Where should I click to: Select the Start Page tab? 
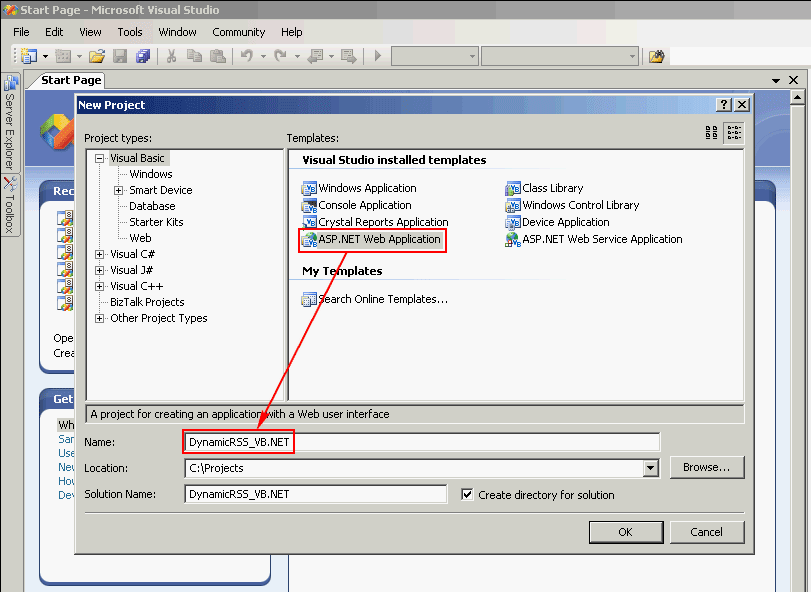coord(71,80)
